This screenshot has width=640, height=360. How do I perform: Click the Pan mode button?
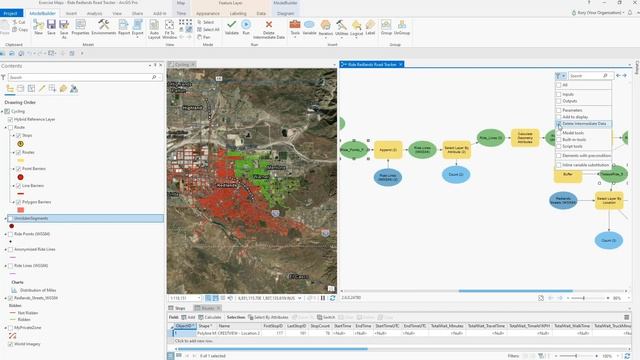pyautogui.click(x=204, y=37)
